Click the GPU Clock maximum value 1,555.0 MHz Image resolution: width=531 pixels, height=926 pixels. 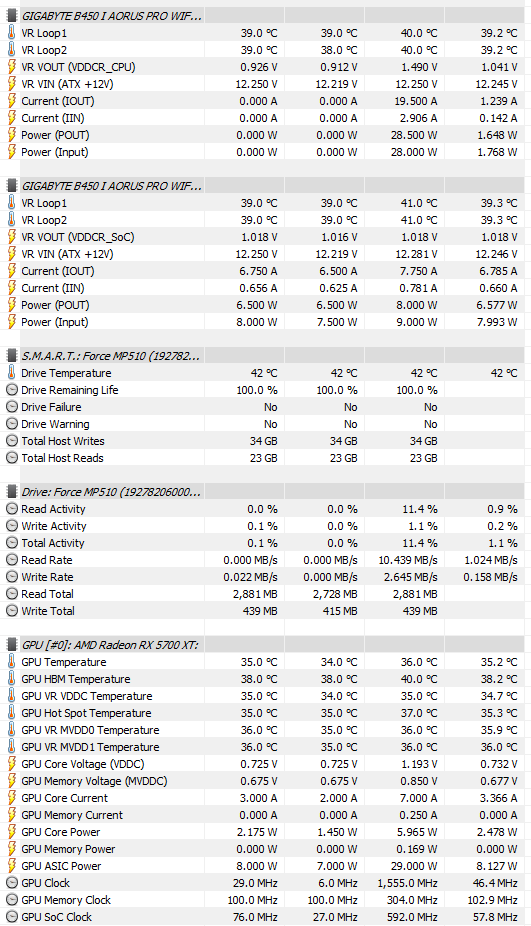pyautogui.click(x=408, y=883)
